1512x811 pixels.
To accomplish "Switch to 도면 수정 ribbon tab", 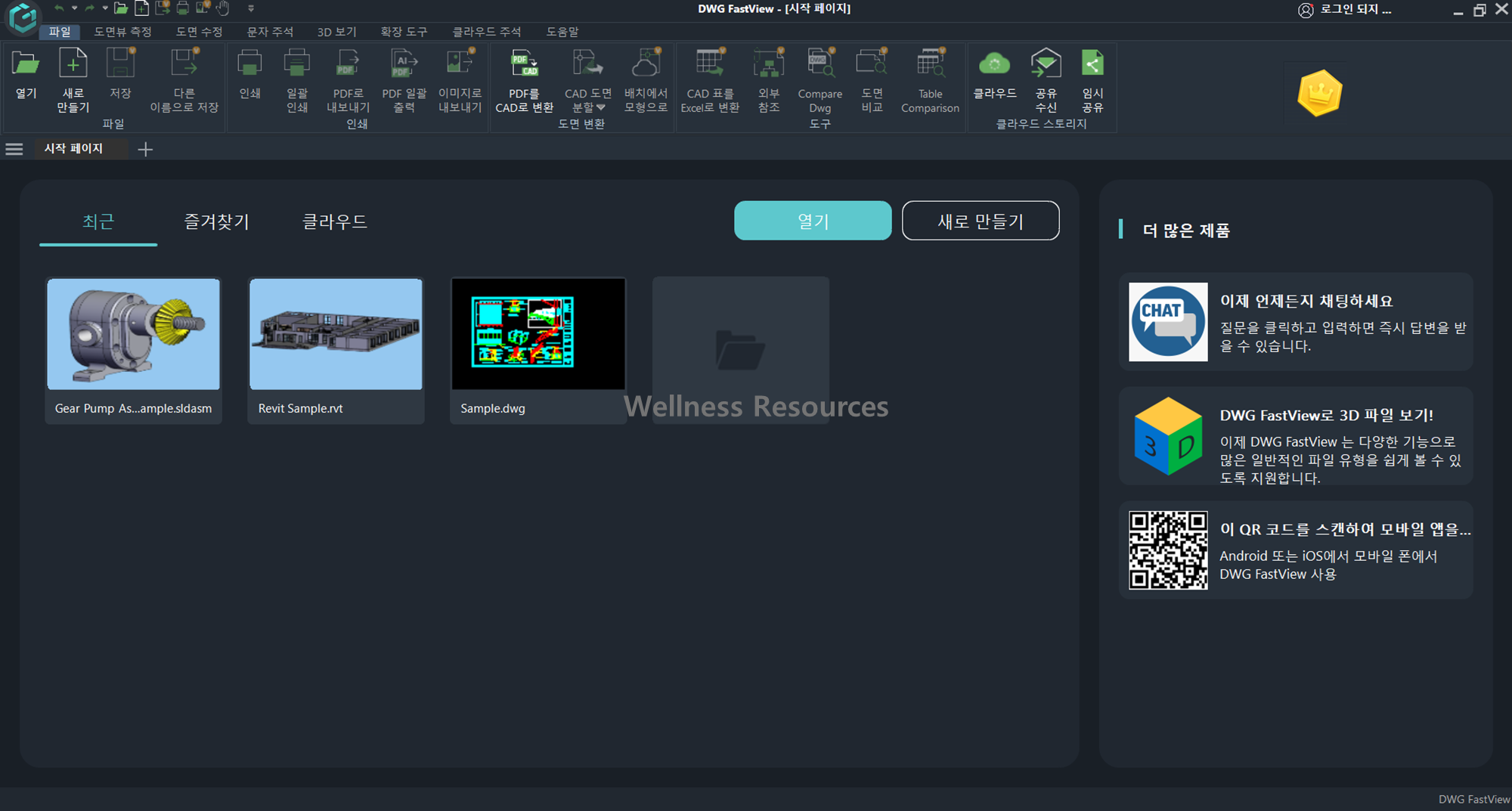I will click(x=199, y=32).
